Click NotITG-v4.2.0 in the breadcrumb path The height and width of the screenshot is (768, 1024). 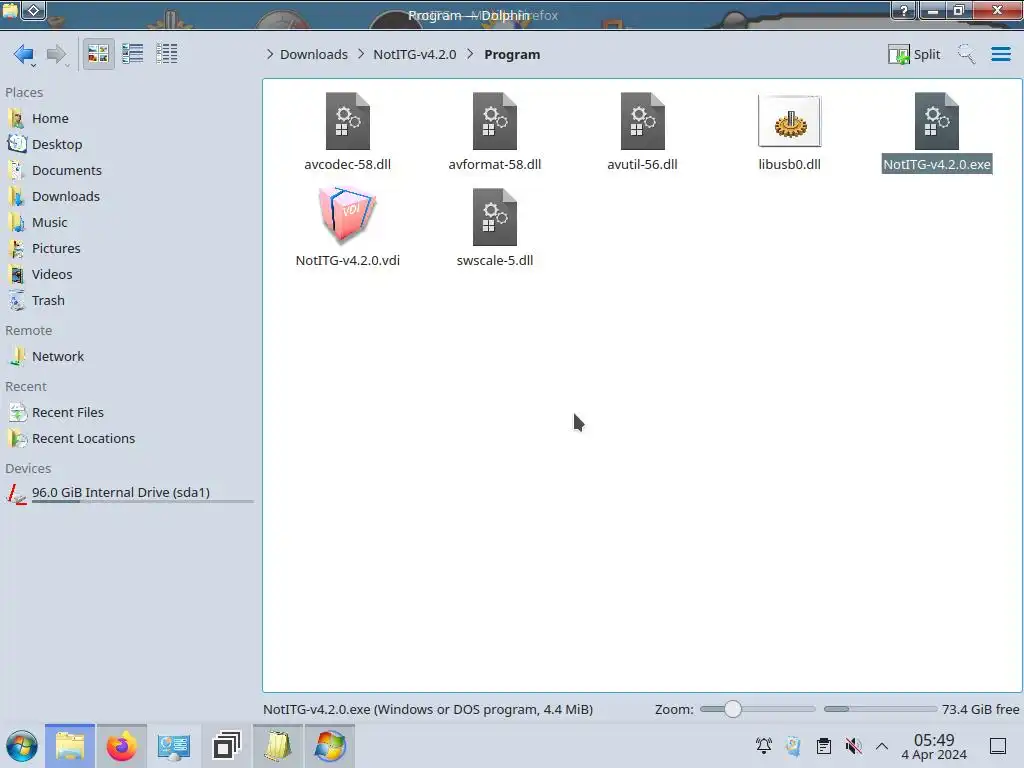(x=415, y=54)
